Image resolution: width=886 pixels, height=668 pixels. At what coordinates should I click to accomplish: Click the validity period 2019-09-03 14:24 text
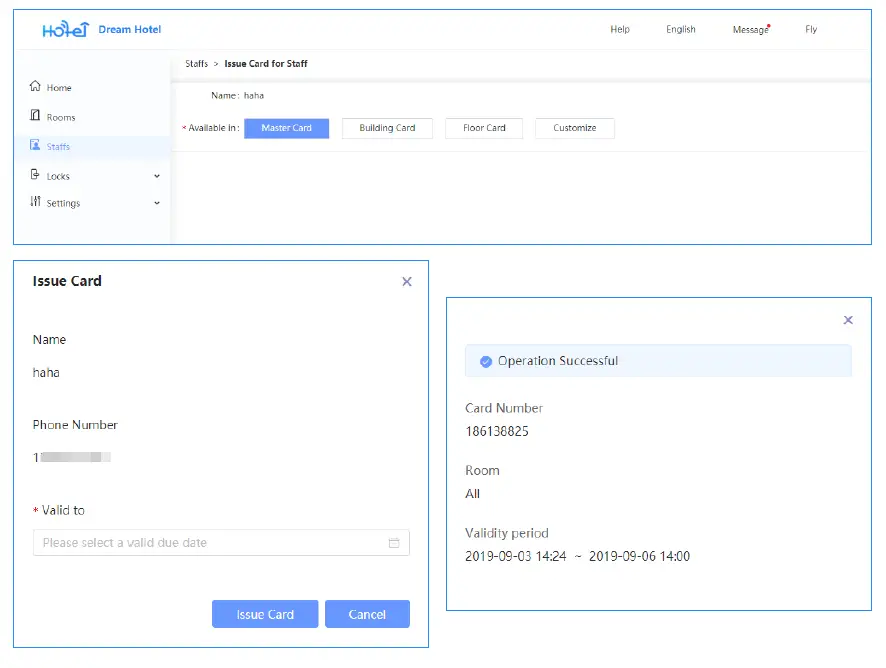(515, 557)
